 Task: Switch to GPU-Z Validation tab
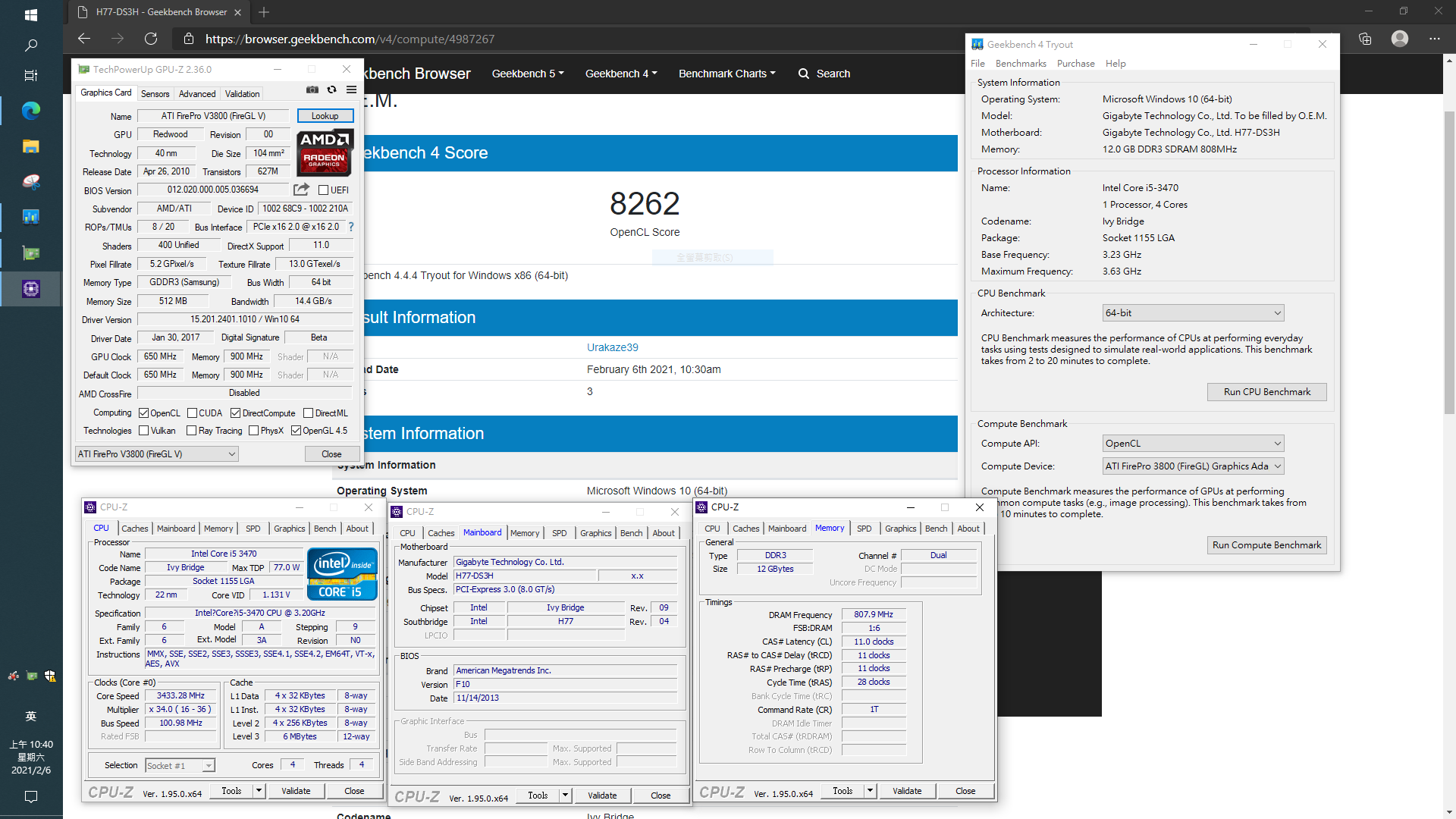click(242, 94)
